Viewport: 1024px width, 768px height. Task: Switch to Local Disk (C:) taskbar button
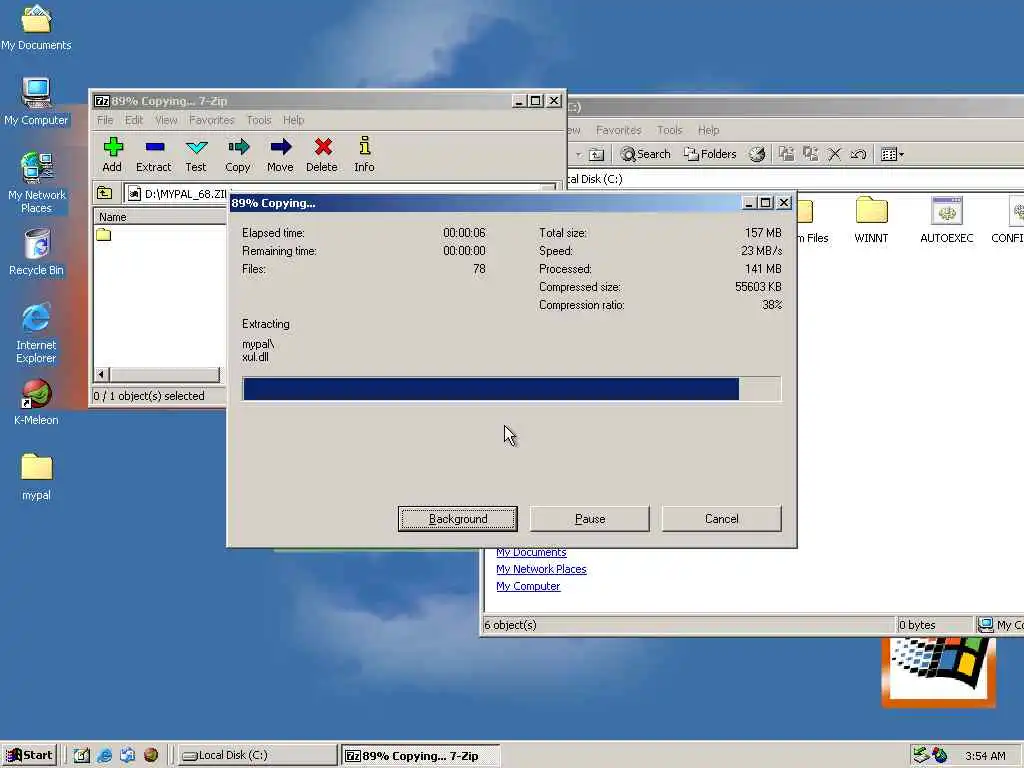click(257, 755)
